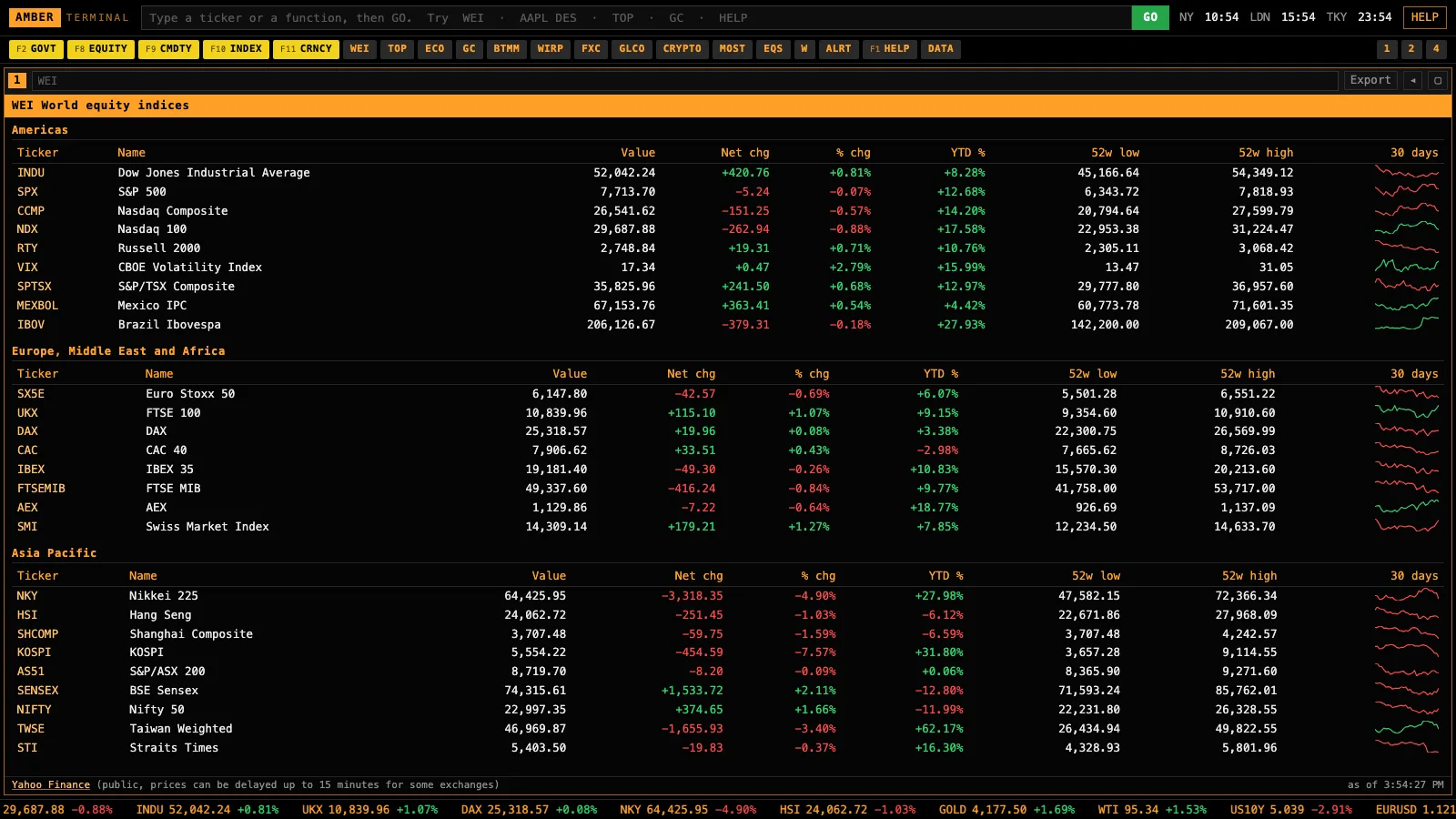
Task: Follow the Yahoo Finance source link
Action: click(x=51, y=784)
